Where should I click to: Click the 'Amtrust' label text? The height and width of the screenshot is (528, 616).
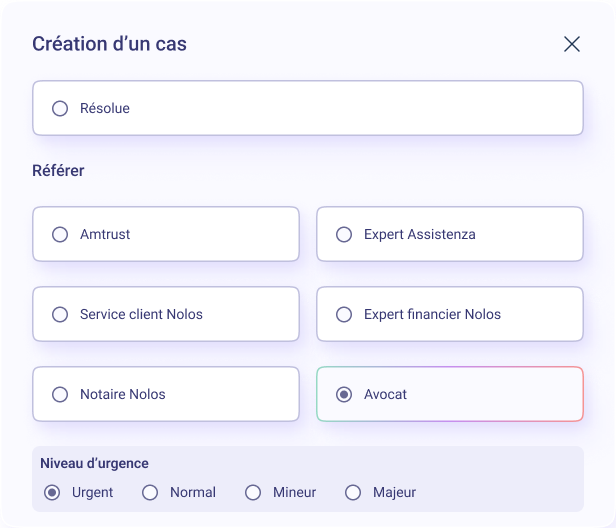point(105,234)
